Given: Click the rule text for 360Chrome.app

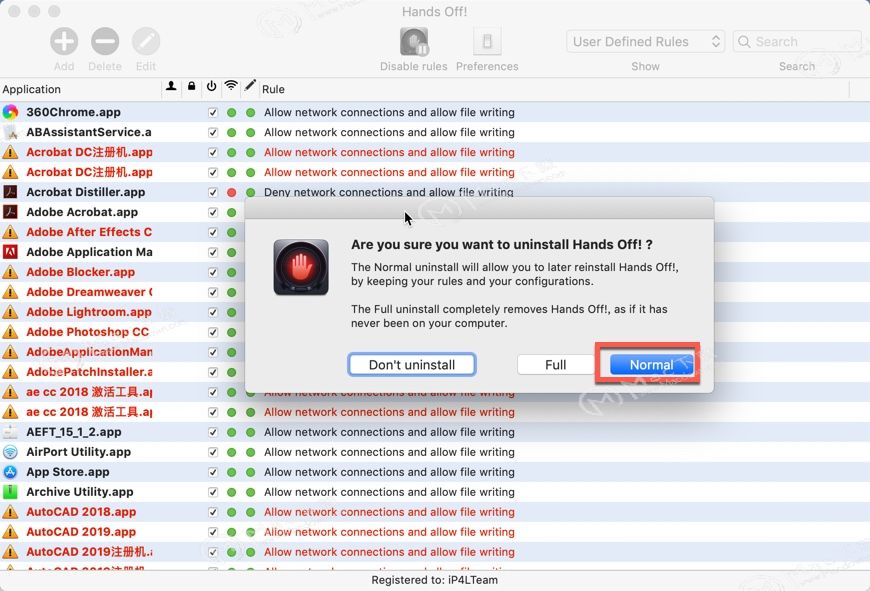Looking at the screenshot, I should (389, 112).
